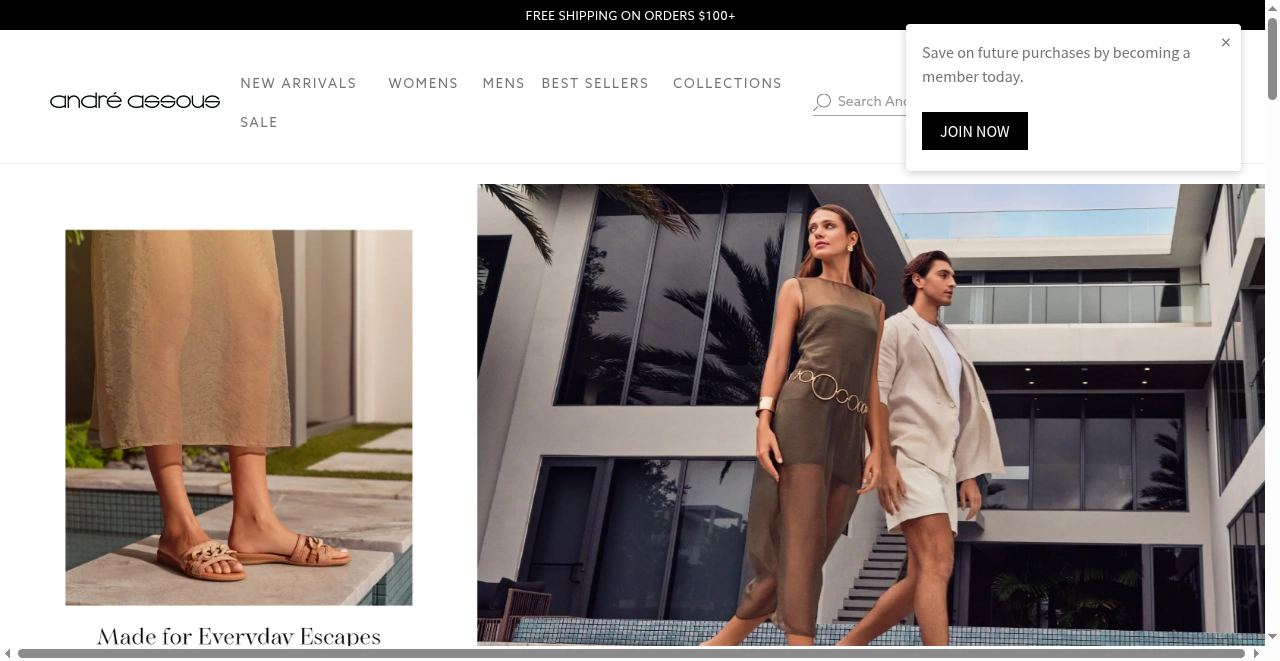This screenshot has width=1280, height=661.
Task: Click the right horizontal scroll arrow
Action: (x=1256, y=654)
